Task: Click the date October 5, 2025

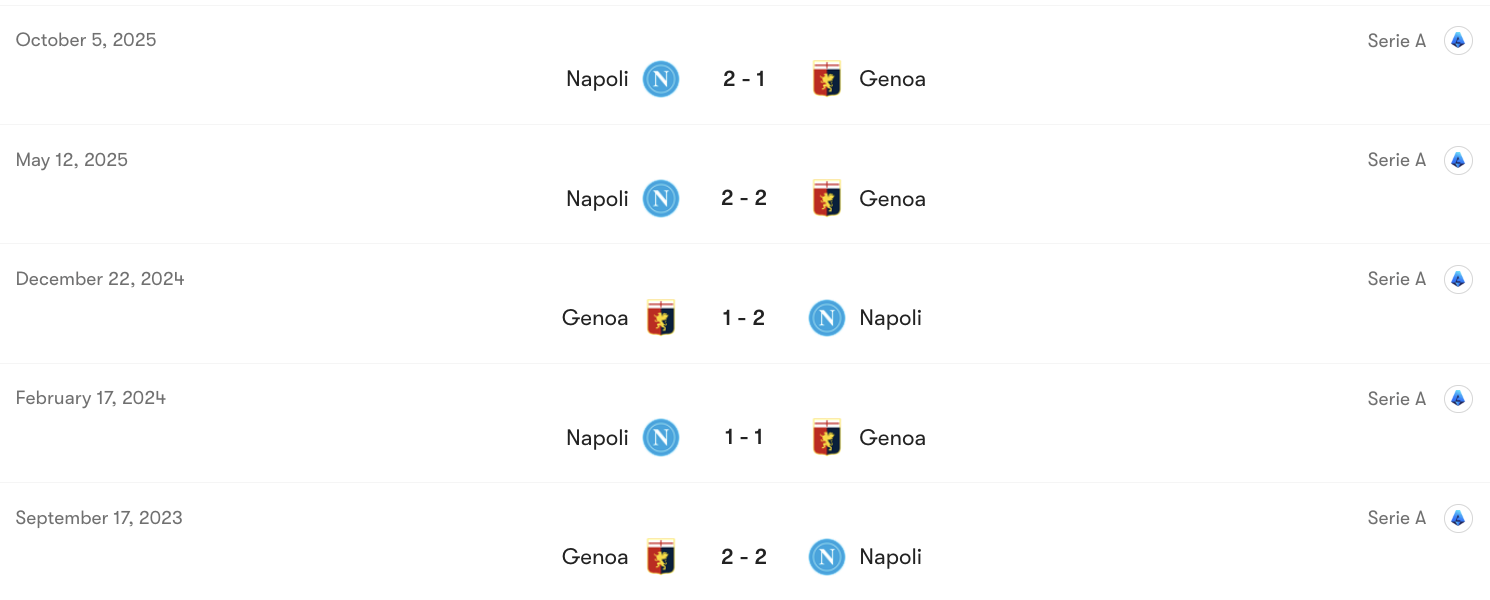Action: 86,40
